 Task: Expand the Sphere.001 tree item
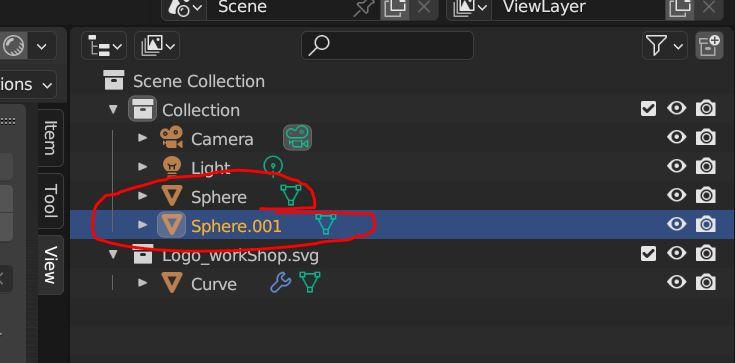(x=142, y=225)
